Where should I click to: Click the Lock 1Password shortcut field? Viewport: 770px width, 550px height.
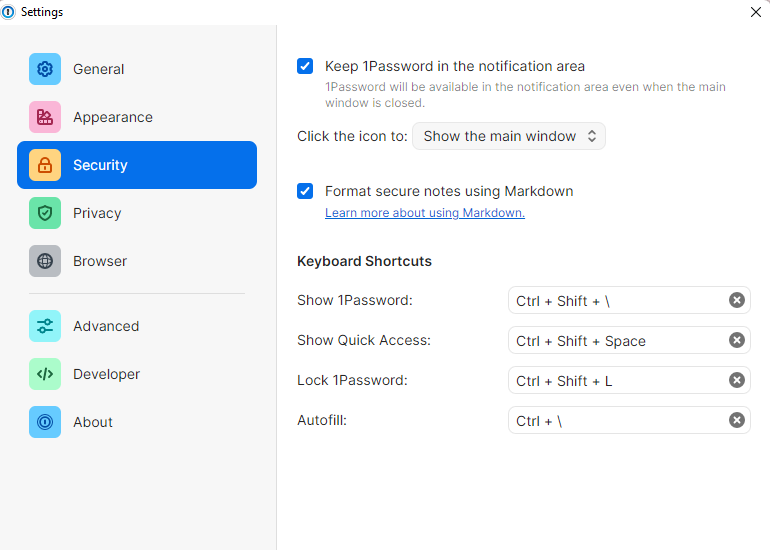615,380
